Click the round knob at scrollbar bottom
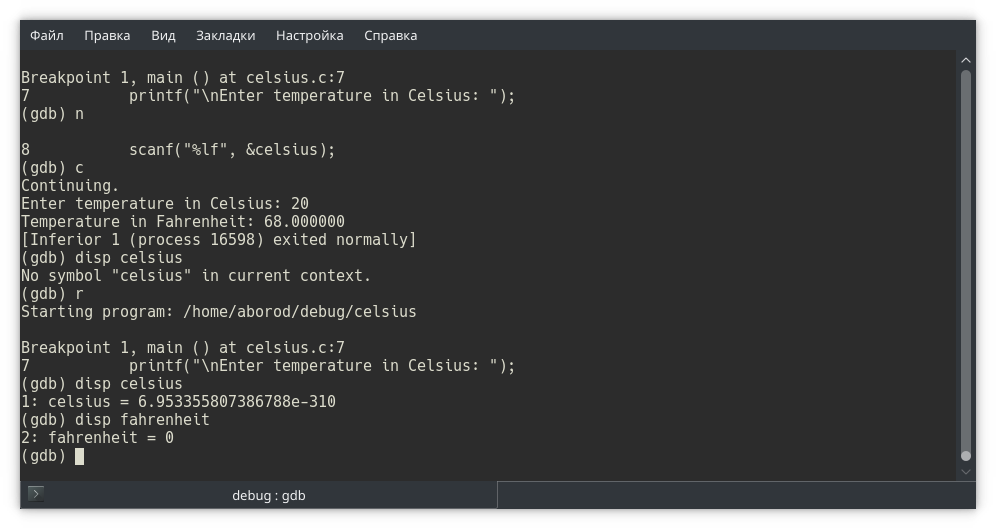Image resolution: width=996 pixels, height=529 pixels. tap(965, 456)
